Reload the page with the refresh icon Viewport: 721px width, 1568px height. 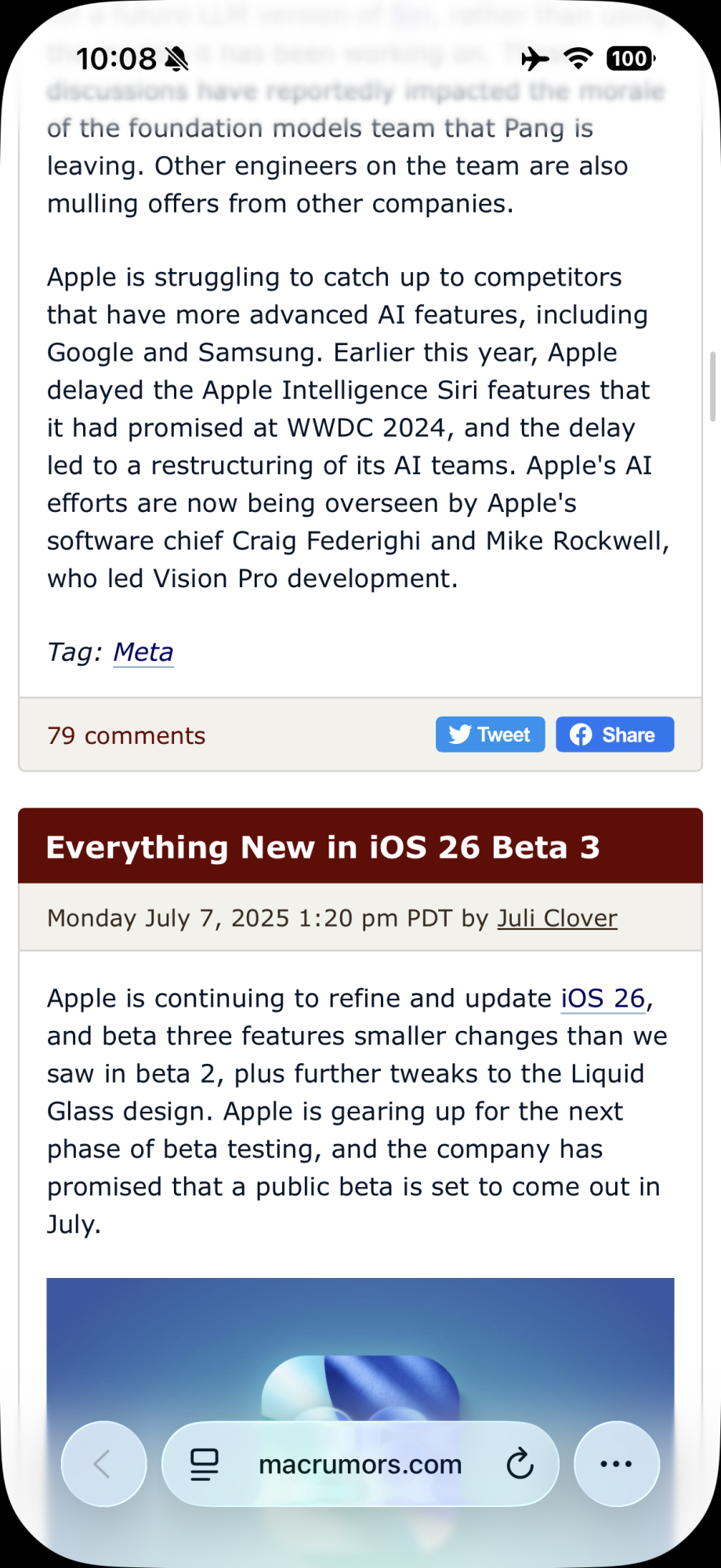(520, 1464)
